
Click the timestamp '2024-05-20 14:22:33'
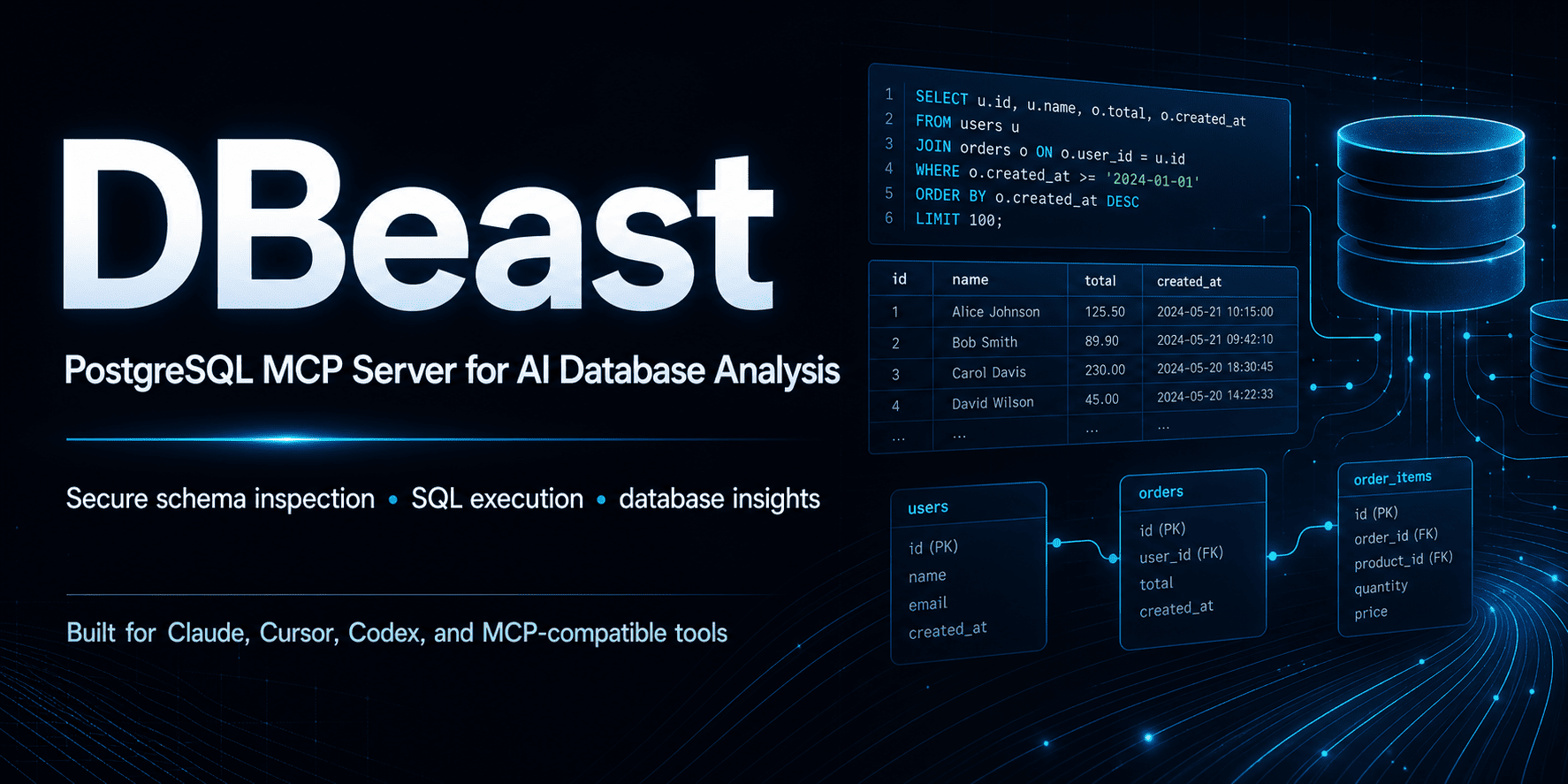pos(1215,396)
